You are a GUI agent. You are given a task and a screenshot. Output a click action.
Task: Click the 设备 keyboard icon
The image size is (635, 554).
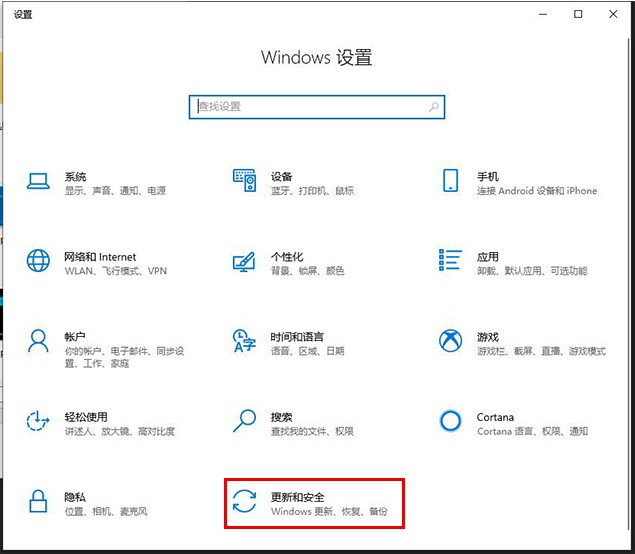(x=244, y=181)
